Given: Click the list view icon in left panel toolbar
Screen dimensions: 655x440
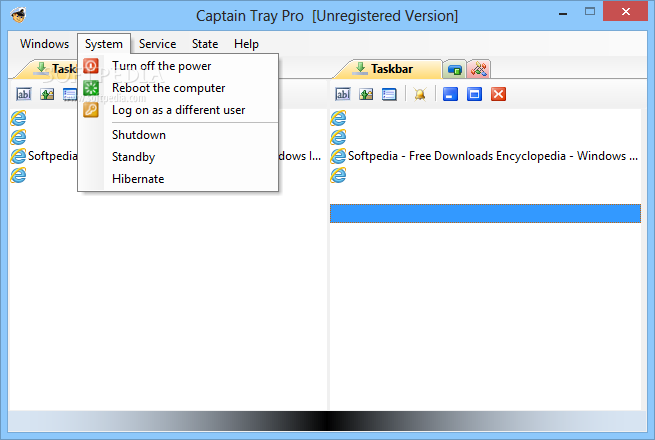Looking at the screenshot, I should click(x=70, y=94).
